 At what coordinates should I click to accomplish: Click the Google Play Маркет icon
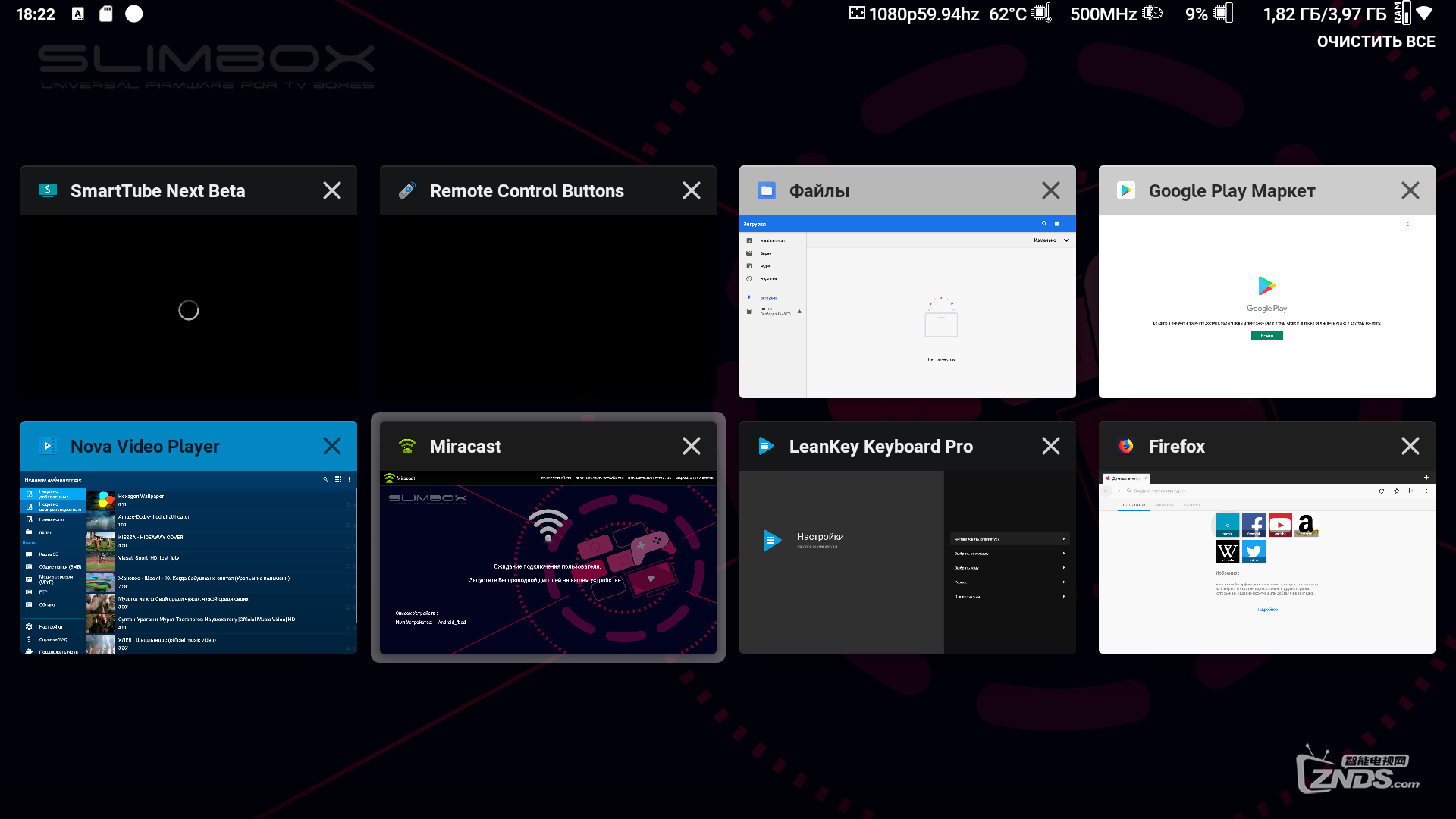coord(1126,190)
